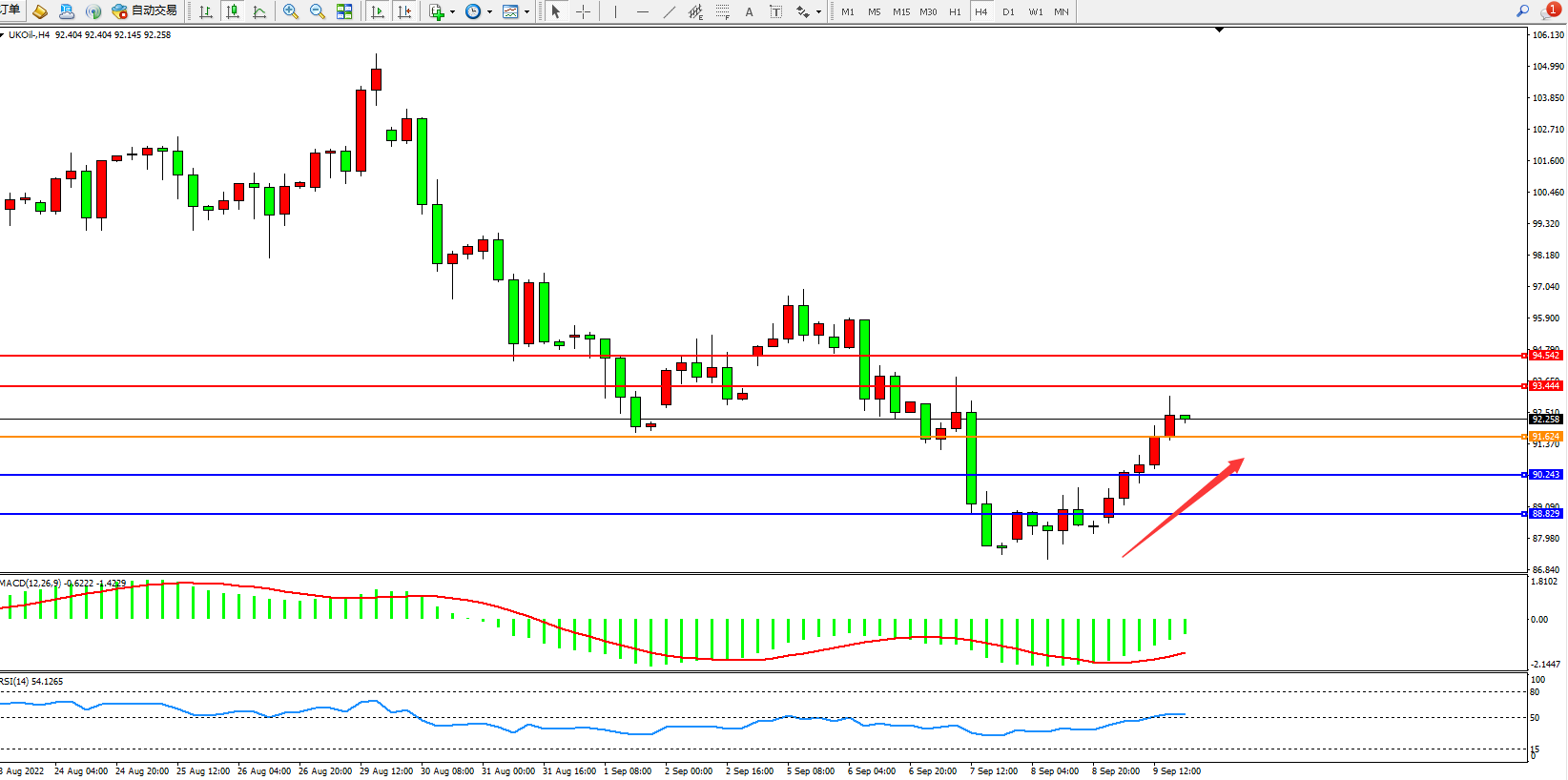Screen dimensions: 1568x780
Task: Open the Periods clock dropdown arrow
Action: click(490, 12)
